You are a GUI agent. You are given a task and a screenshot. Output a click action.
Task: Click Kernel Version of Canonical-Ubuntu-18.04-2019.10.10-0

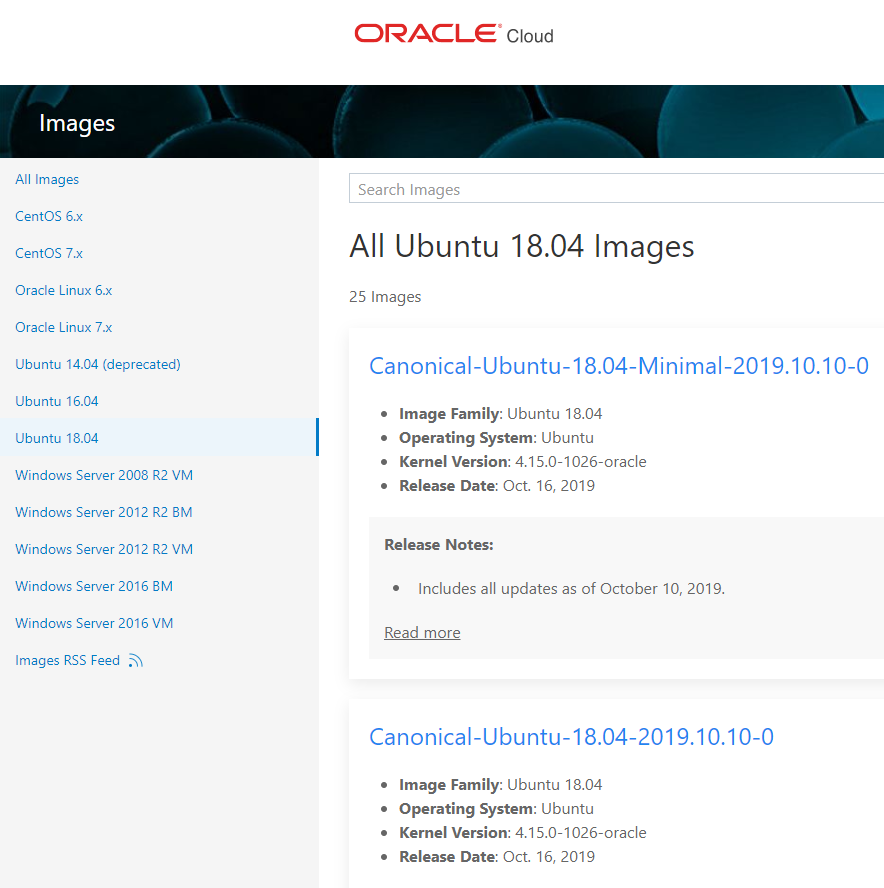click(x=523, y=833)
